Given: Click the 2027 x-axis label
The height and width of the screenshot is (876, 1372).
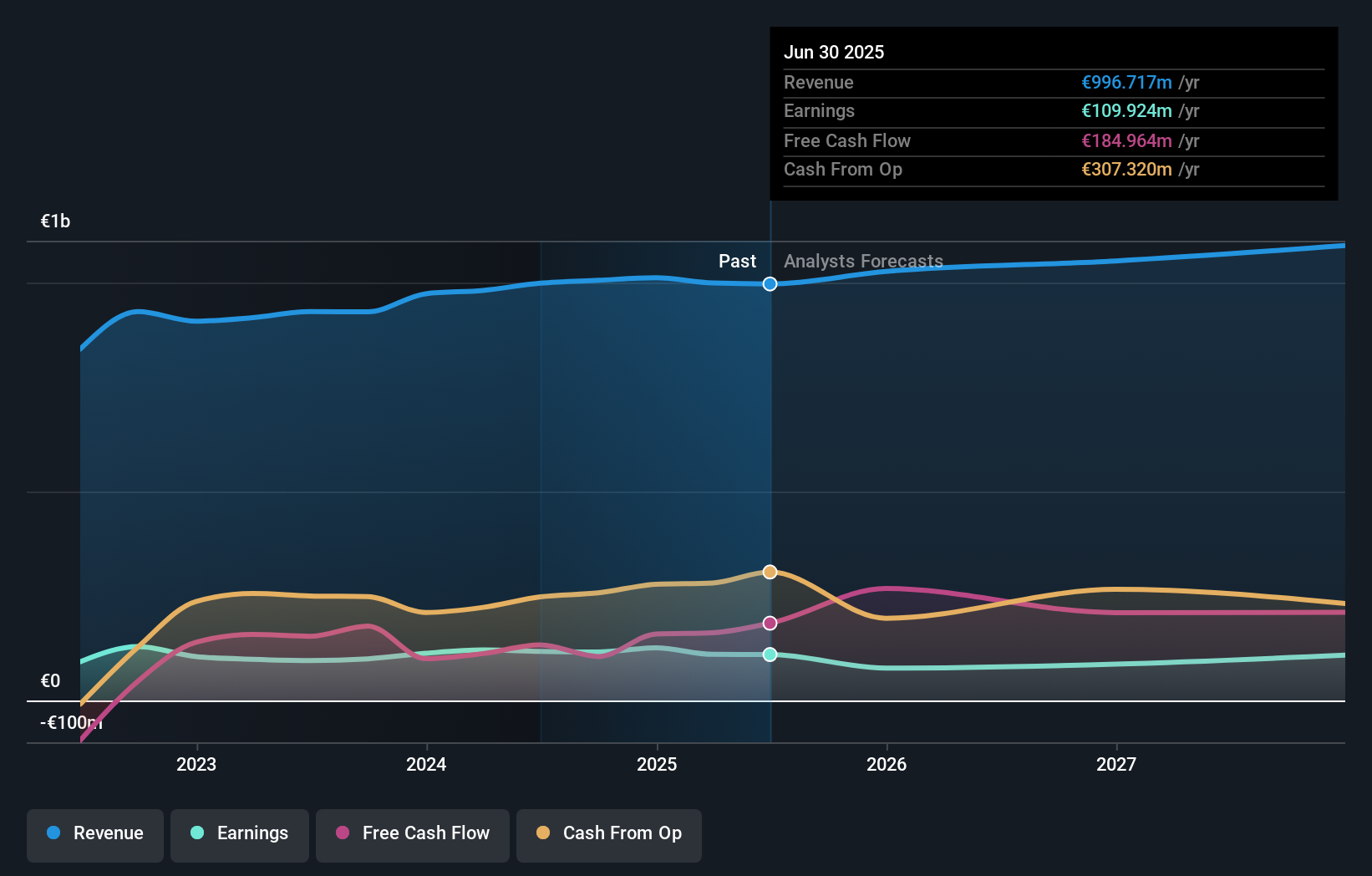Looking at the screenshot, I should pyautogui.click(x=1116, y=764).
